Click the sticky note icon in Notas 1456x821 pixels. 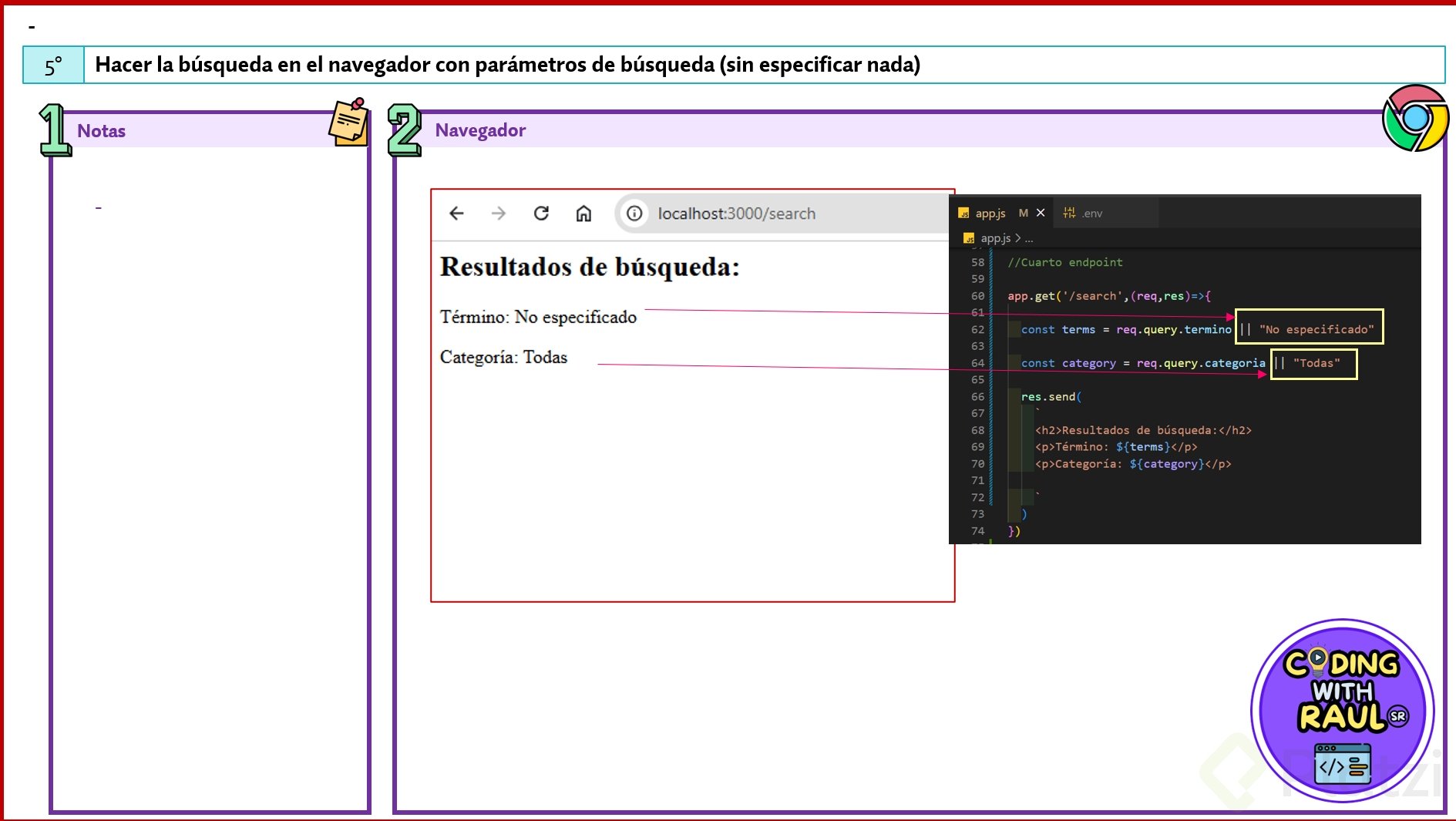click(x=349, y=121)
